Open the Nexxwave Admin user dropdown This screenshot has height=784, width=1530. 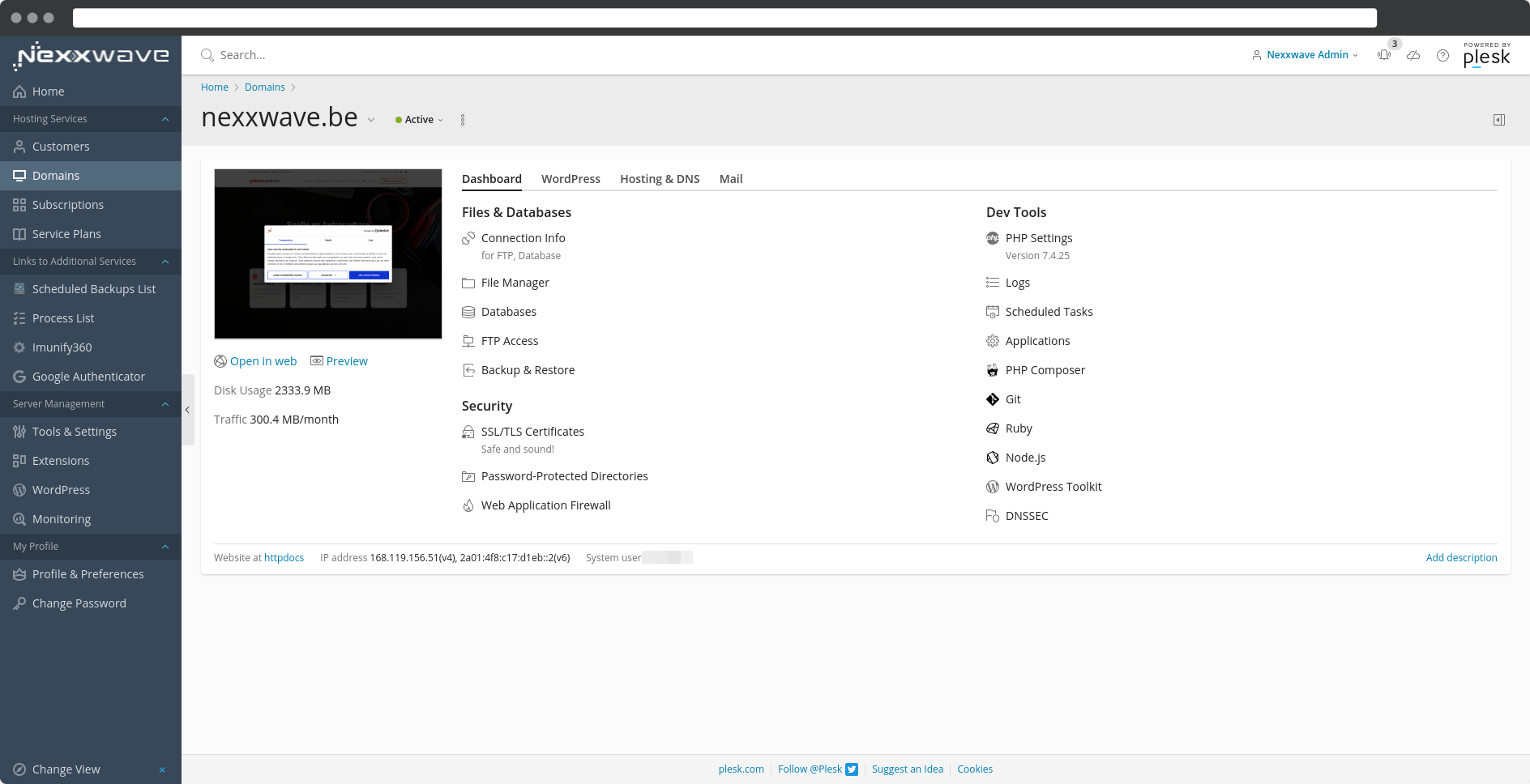pos(1306,55)
